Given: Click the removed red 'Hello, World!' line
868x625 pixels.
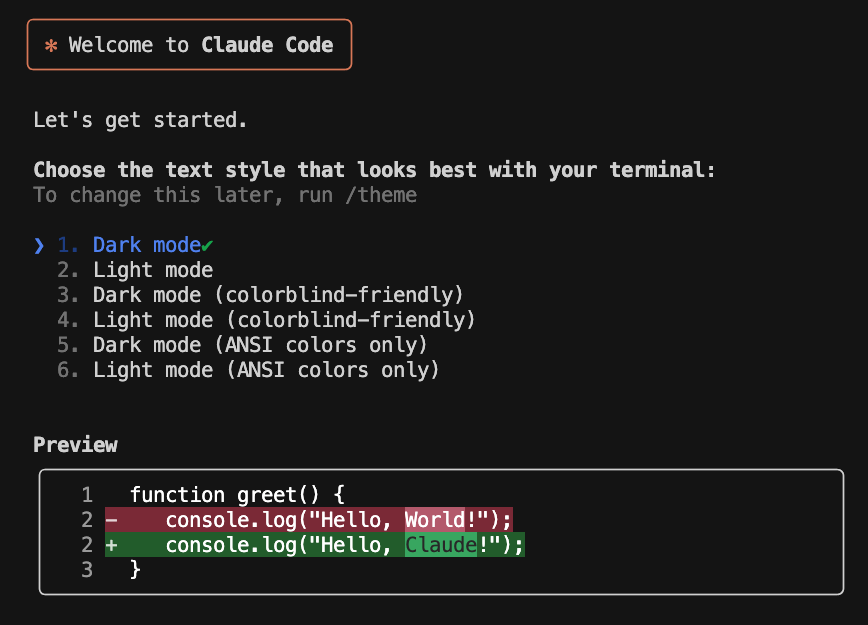Looking at the screenshot, I should tap(309, 519).
